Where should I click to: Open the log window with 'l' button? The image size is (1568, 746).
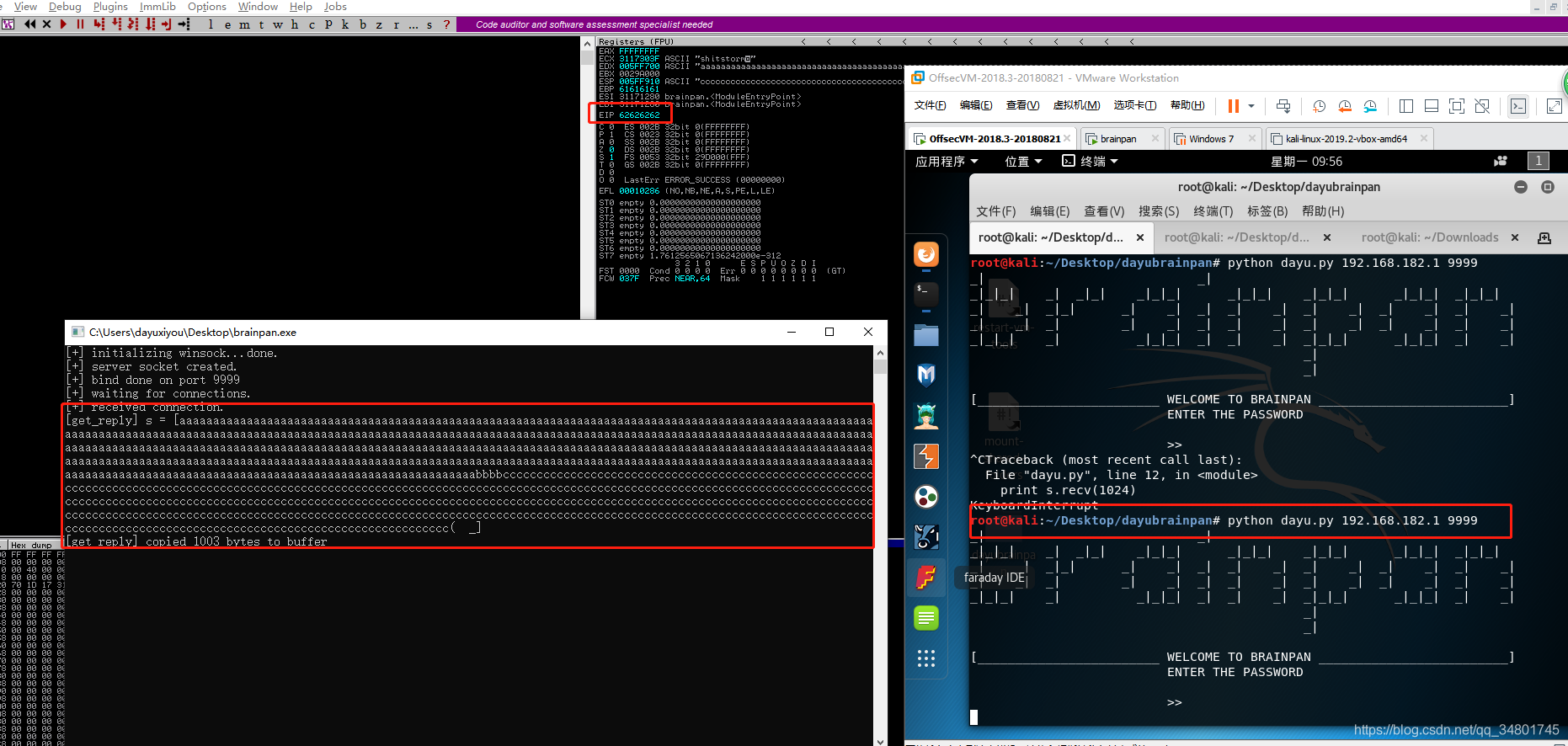click(211, 24)
